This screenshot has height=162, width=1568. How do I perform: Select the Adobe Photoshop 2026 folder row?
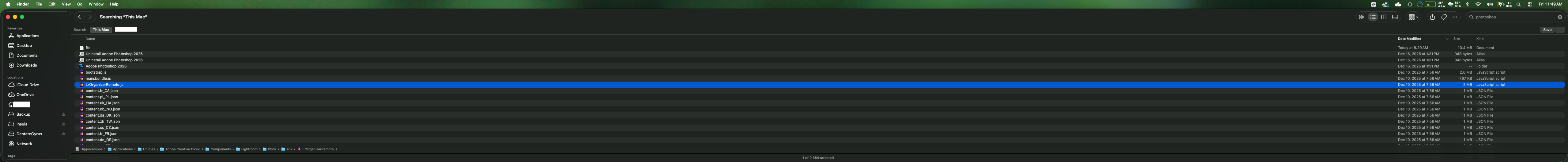[819, 66]
